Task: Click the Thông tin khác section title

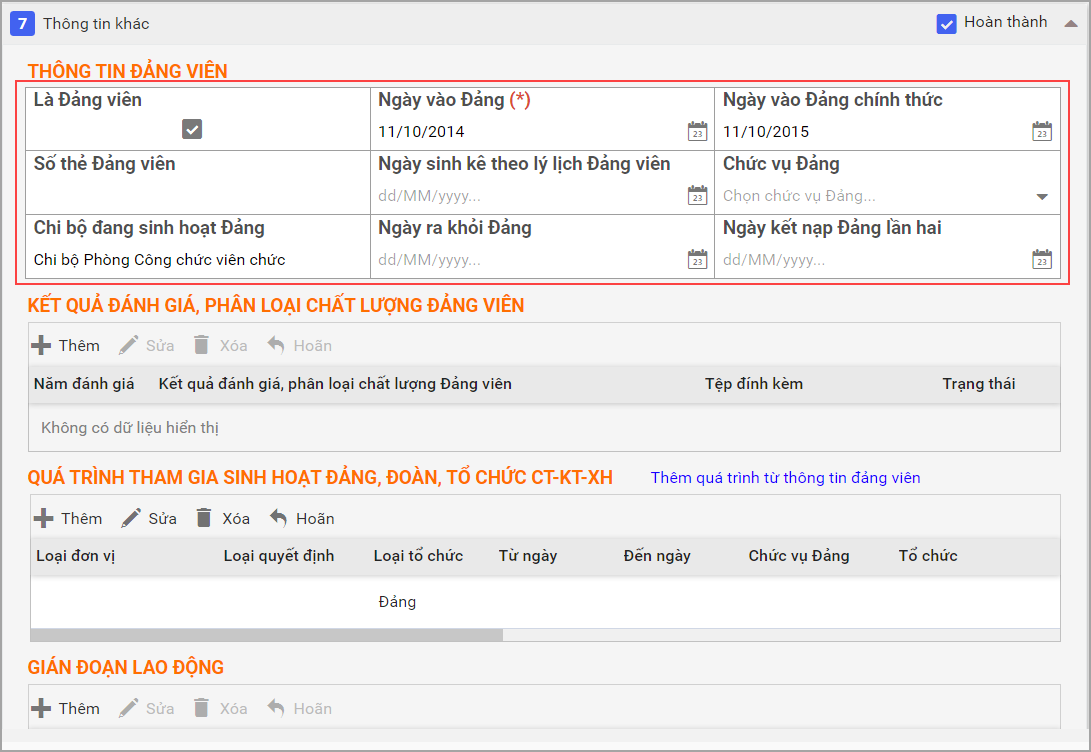Action: (96, 24)
